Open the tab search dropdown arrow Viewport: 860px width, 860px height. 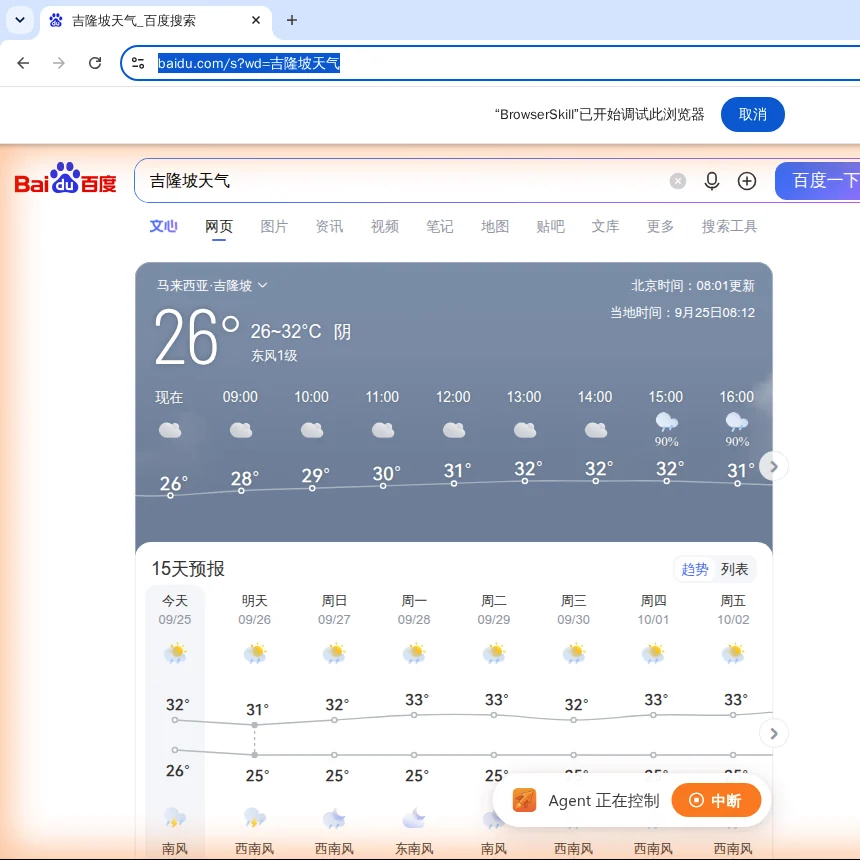click(x=20, y=20)
